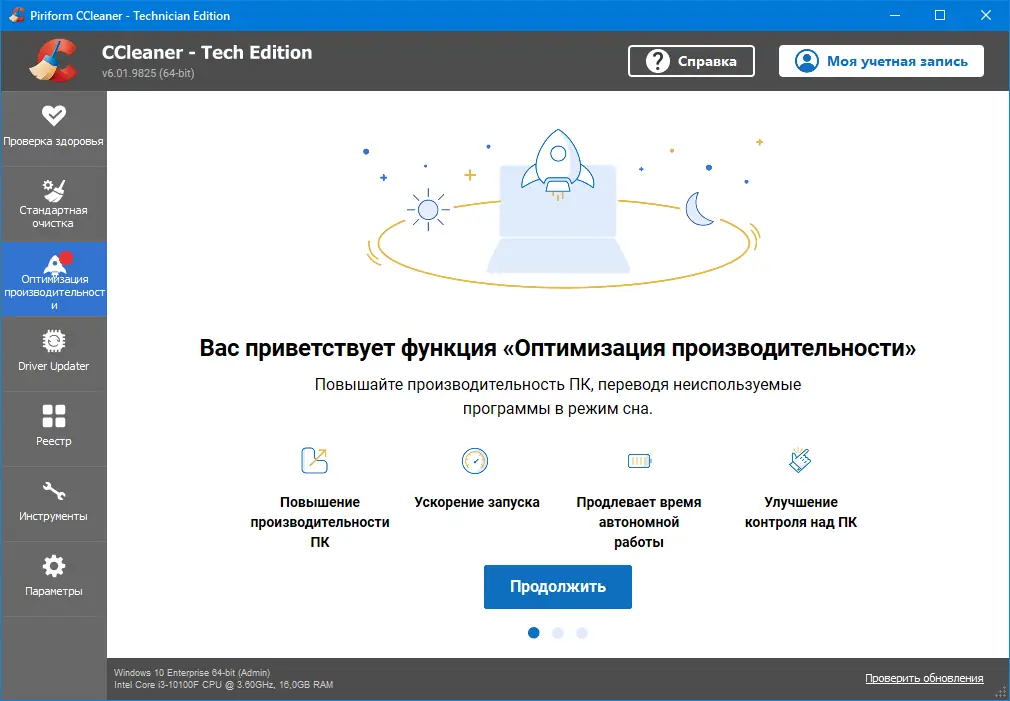Screen dimensions: 1010x701
Task: Click the Ускорение запуска feature icon
Action: pos(475,461)
